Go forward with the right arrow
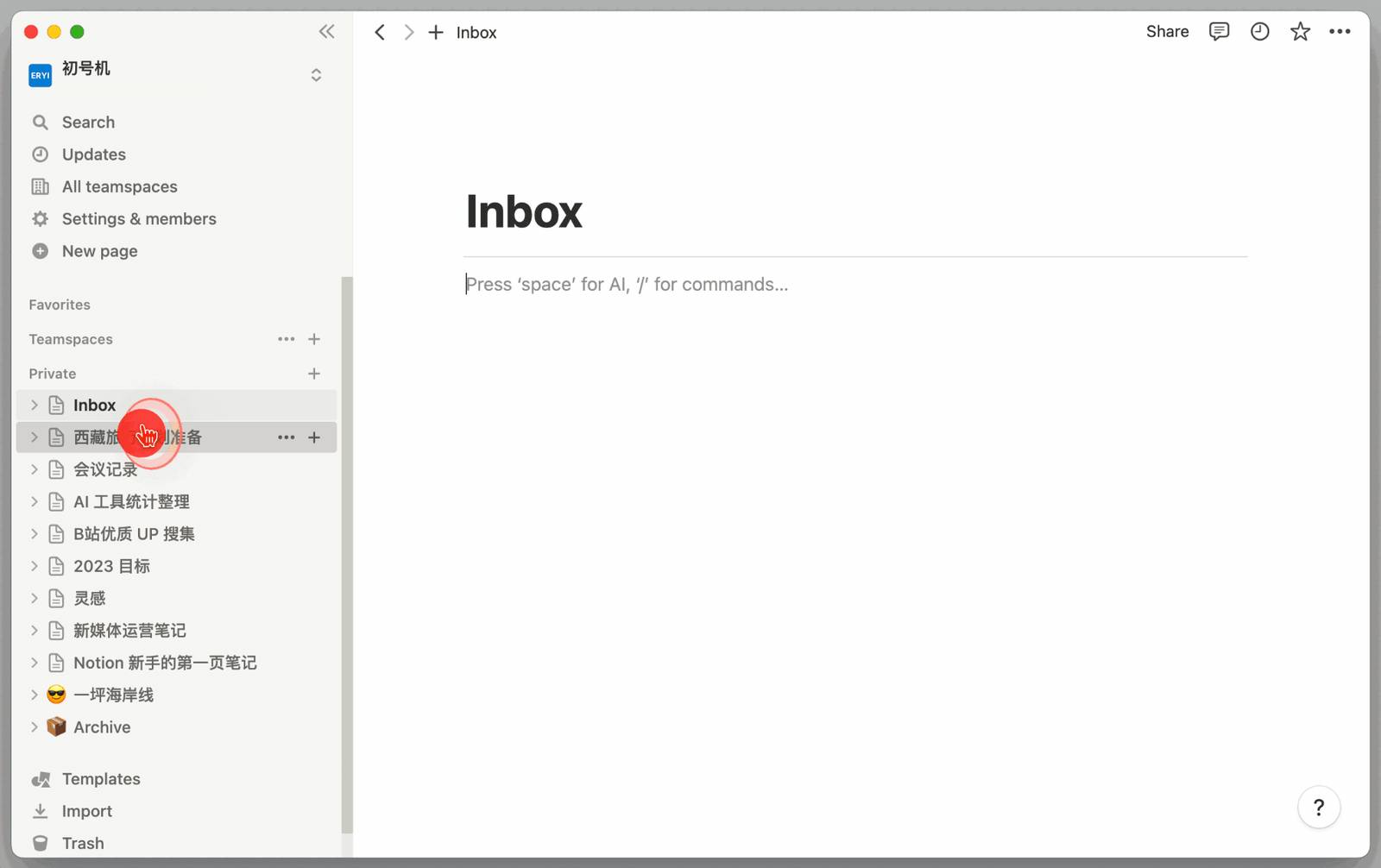Screen dimensions: 1381x868 [x=408, y=33]
